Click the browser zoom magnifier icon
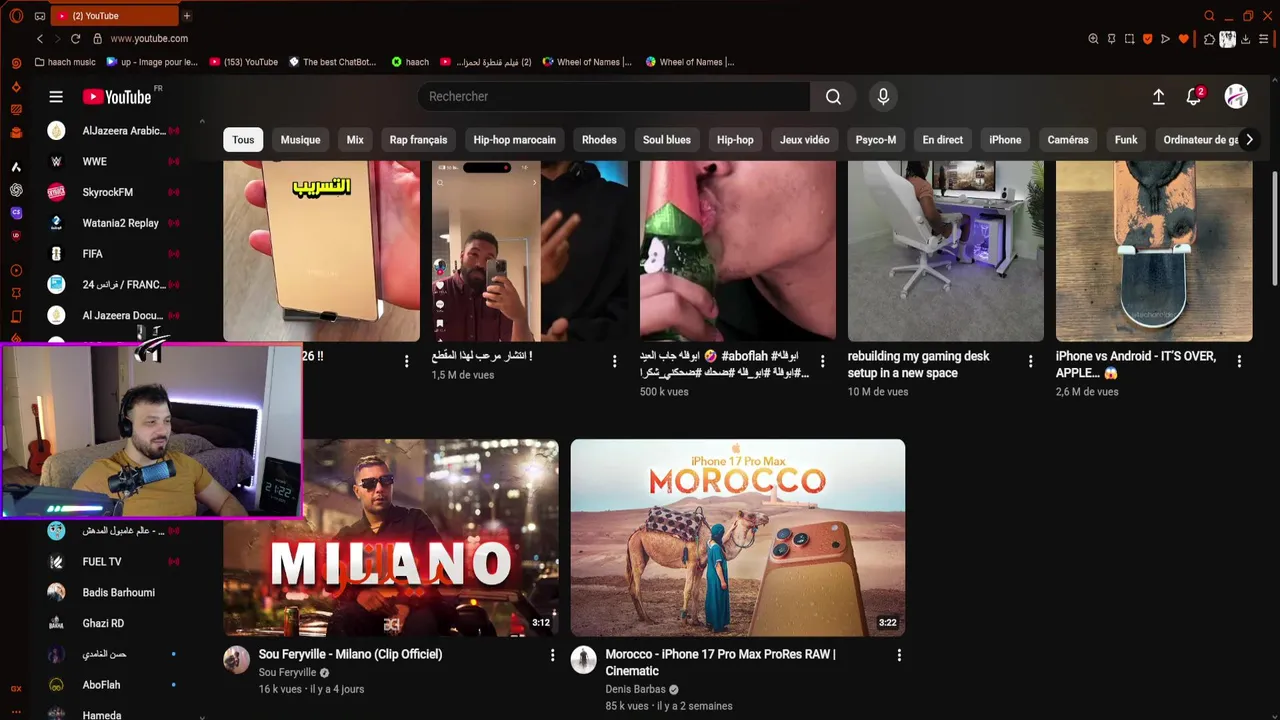Viewport: 1280px width, 720px height. point(1093,39)
